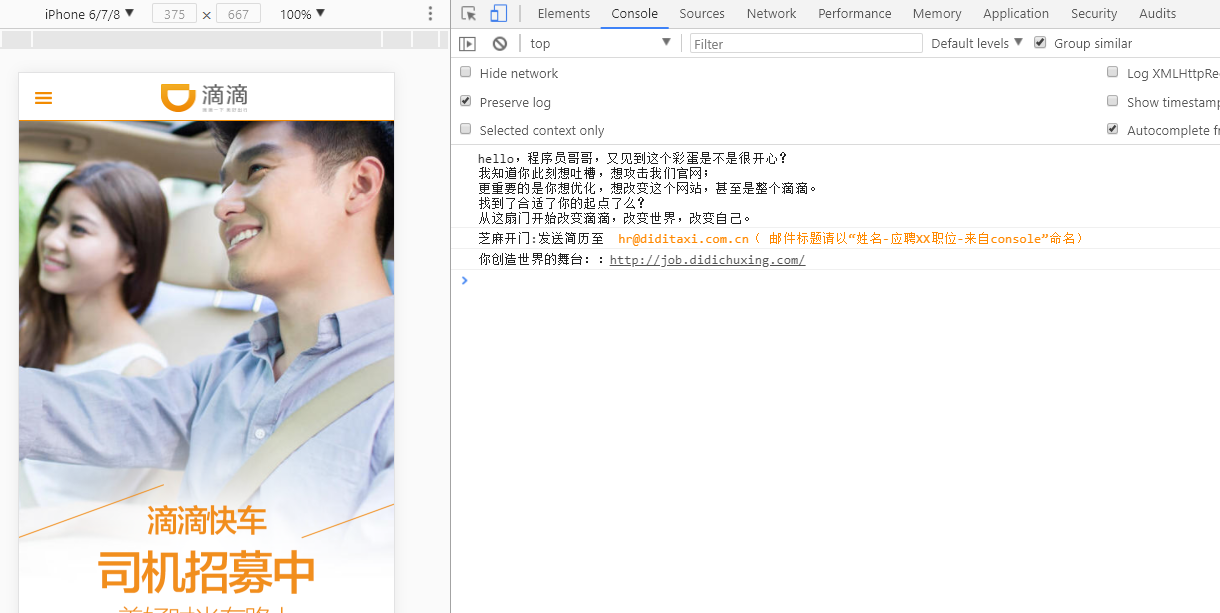
Task: Select the inspect element picker icon
Action: [468, 13]
